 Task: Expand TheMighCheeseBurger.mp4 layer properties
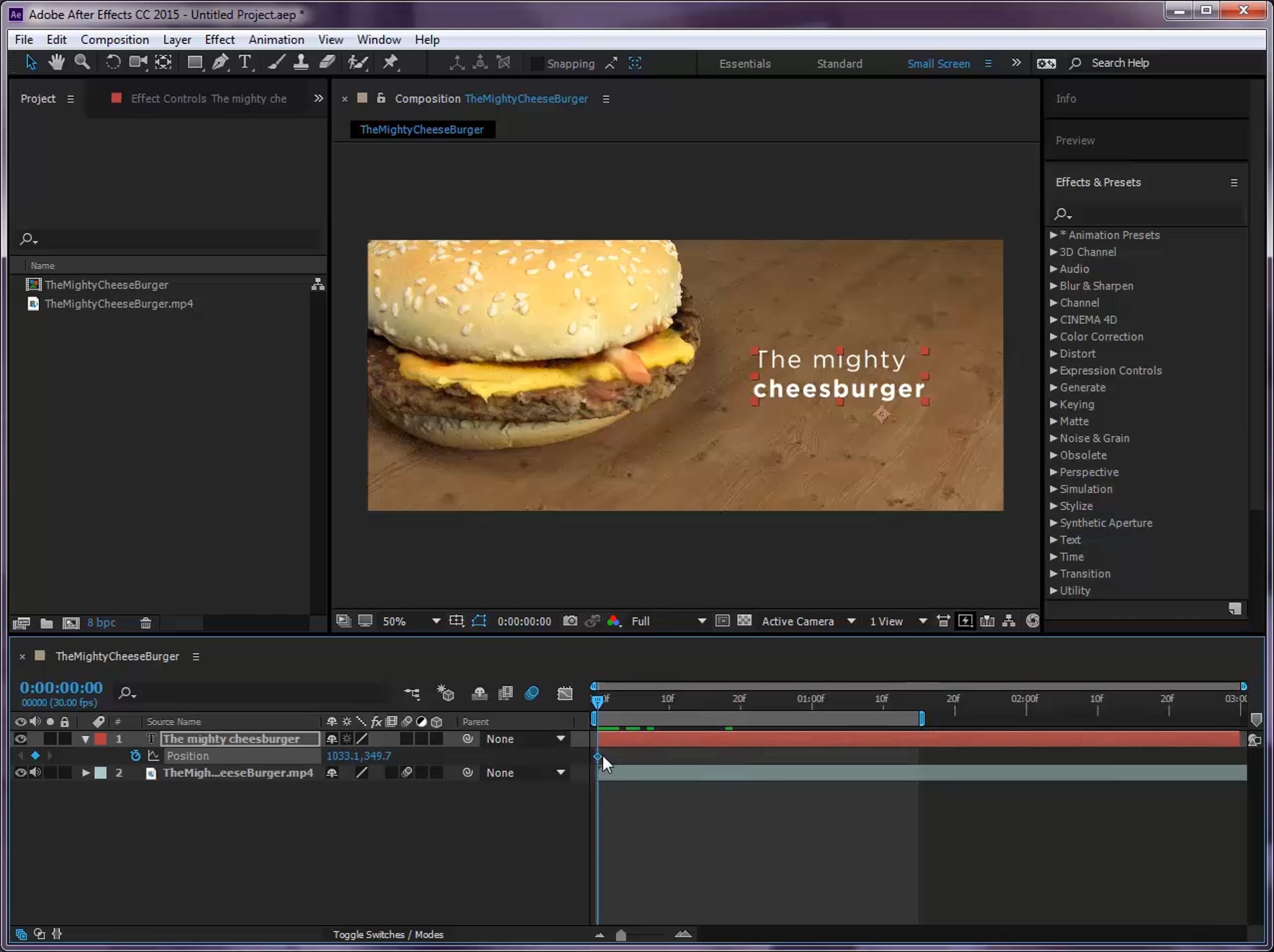tap(85, 773)
